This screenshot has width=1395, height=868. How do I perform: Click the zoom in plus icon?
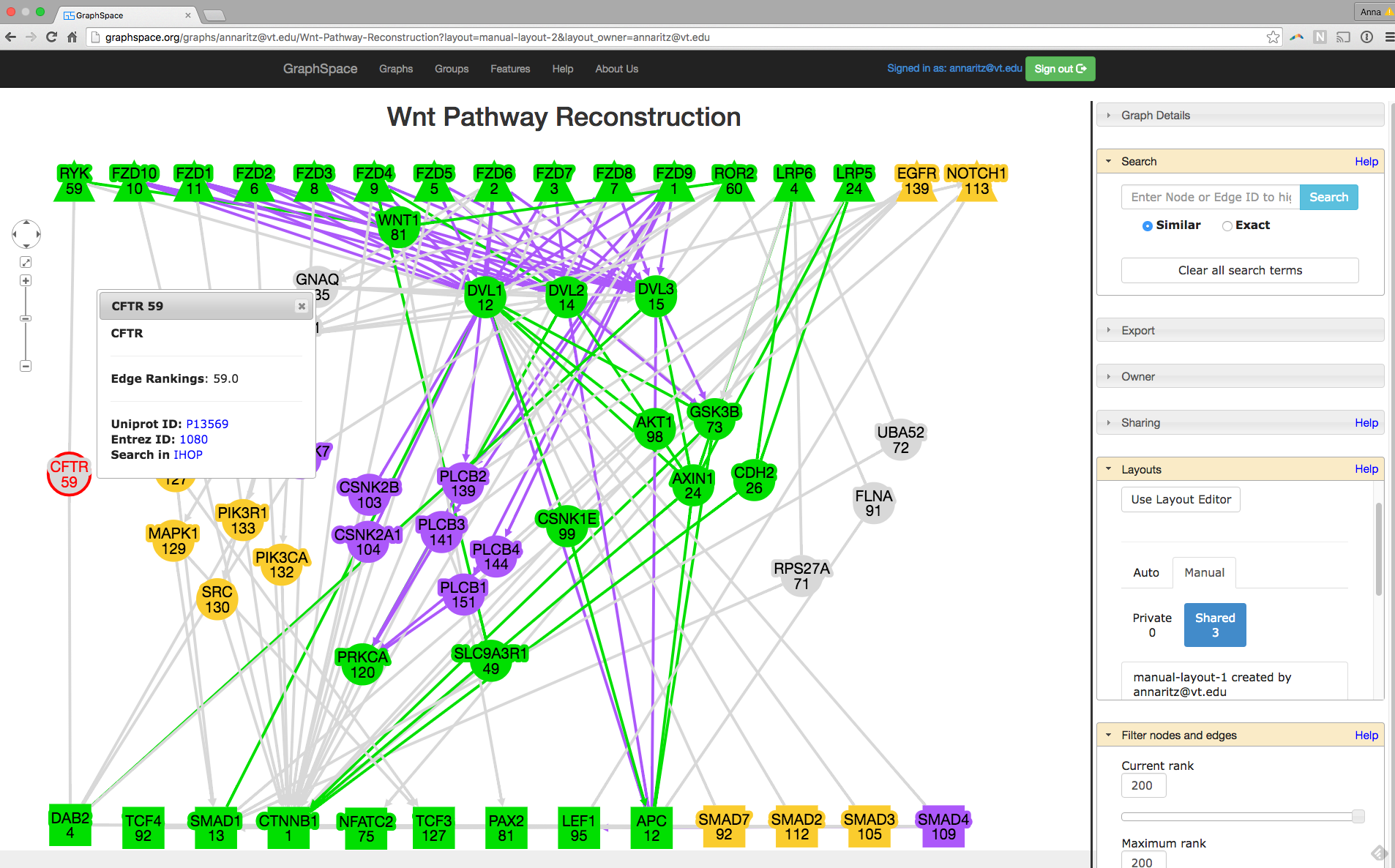tap(26, 281)
